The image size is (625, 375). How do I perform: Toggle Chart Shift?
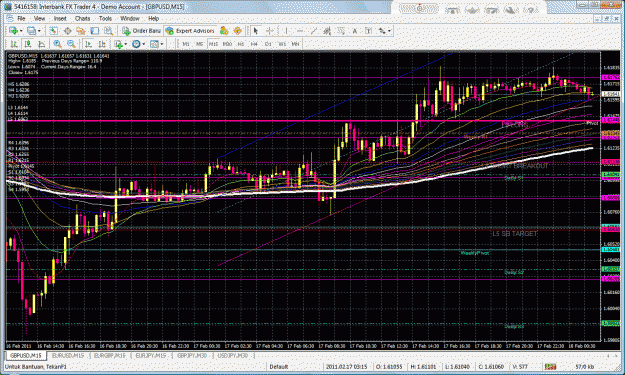[102, 44]
